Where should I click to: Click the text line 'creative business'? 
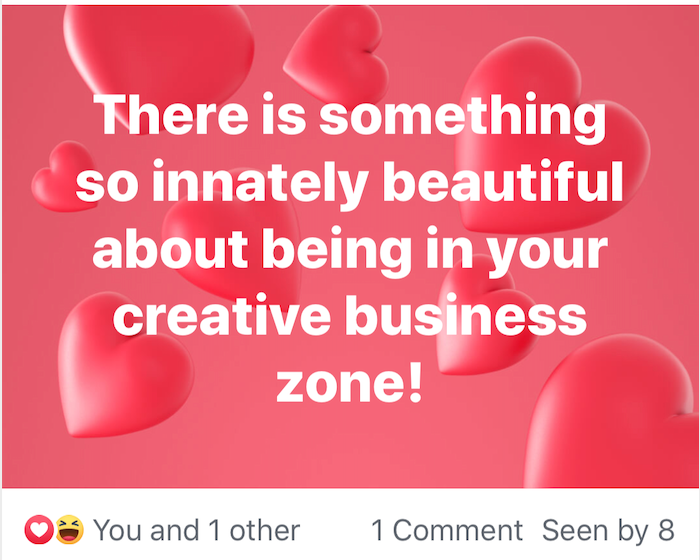[350, 316]
